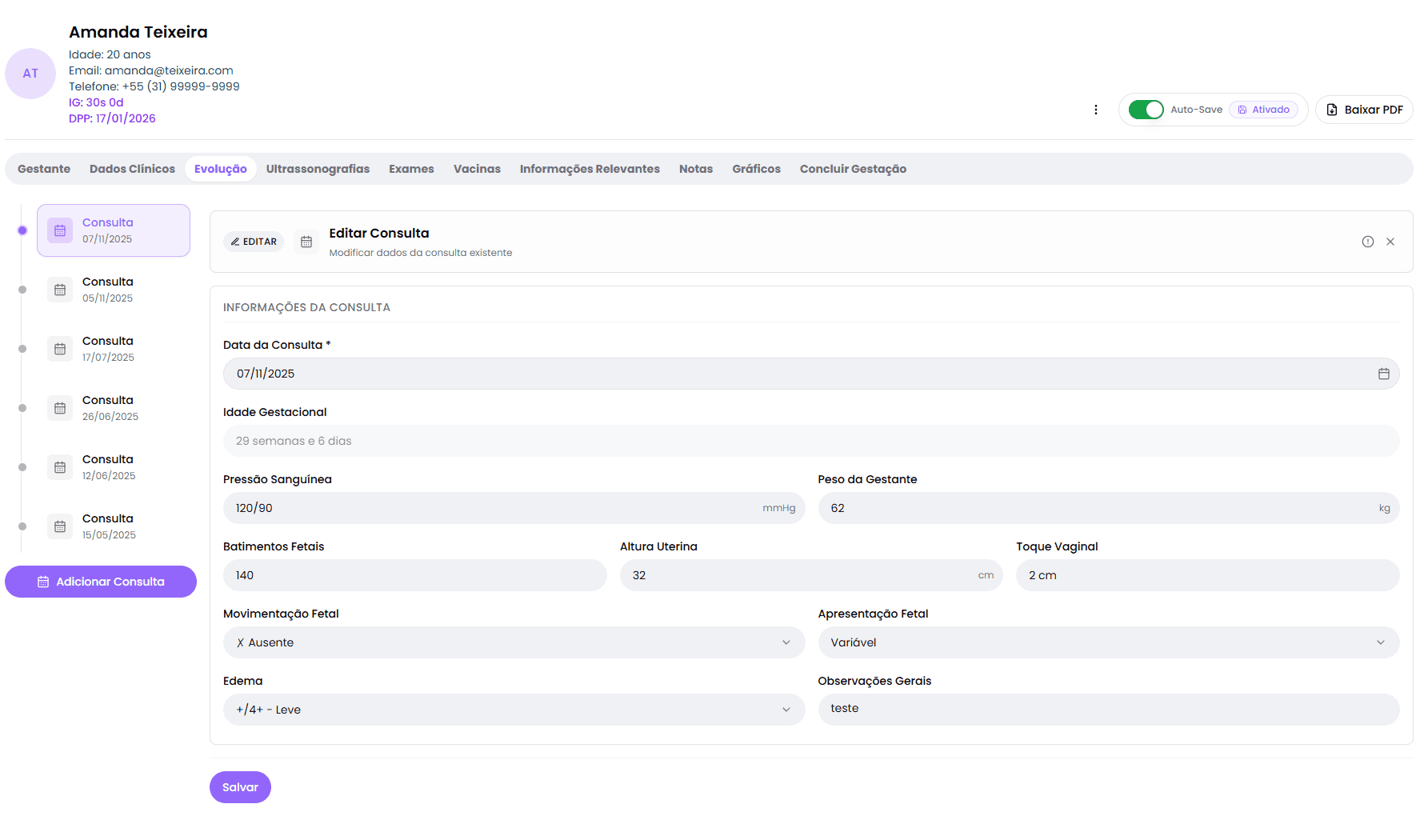Screen dimensions: 1424x840
Task: Open the Gráficos tab
Action: [x=756, y=169]
